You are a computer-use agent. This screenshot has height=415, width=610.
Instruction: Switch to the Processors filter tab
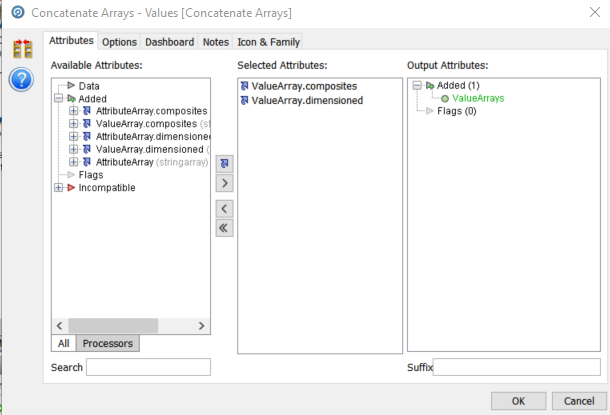107,343
